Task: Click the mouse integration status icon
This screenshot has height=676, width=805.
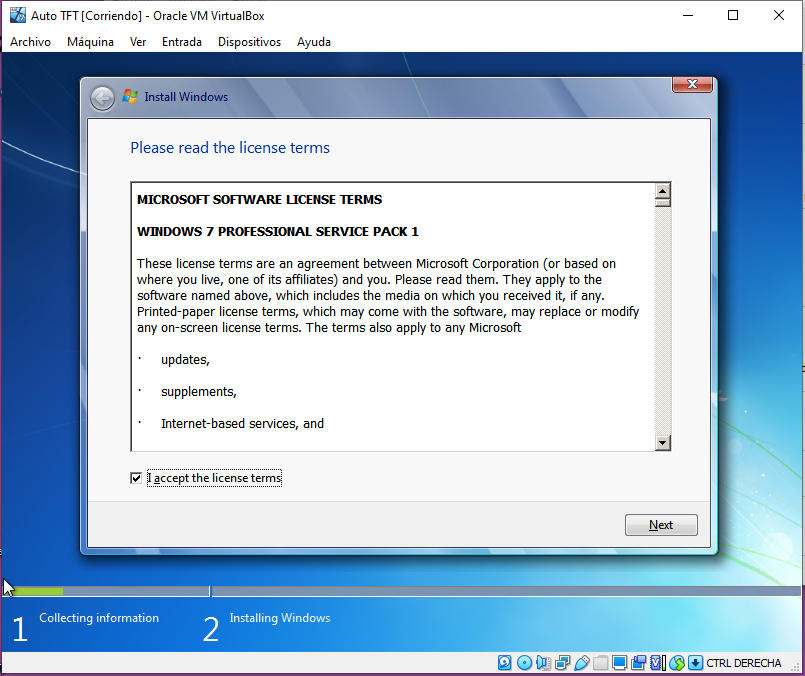Action: click(677, 663)
